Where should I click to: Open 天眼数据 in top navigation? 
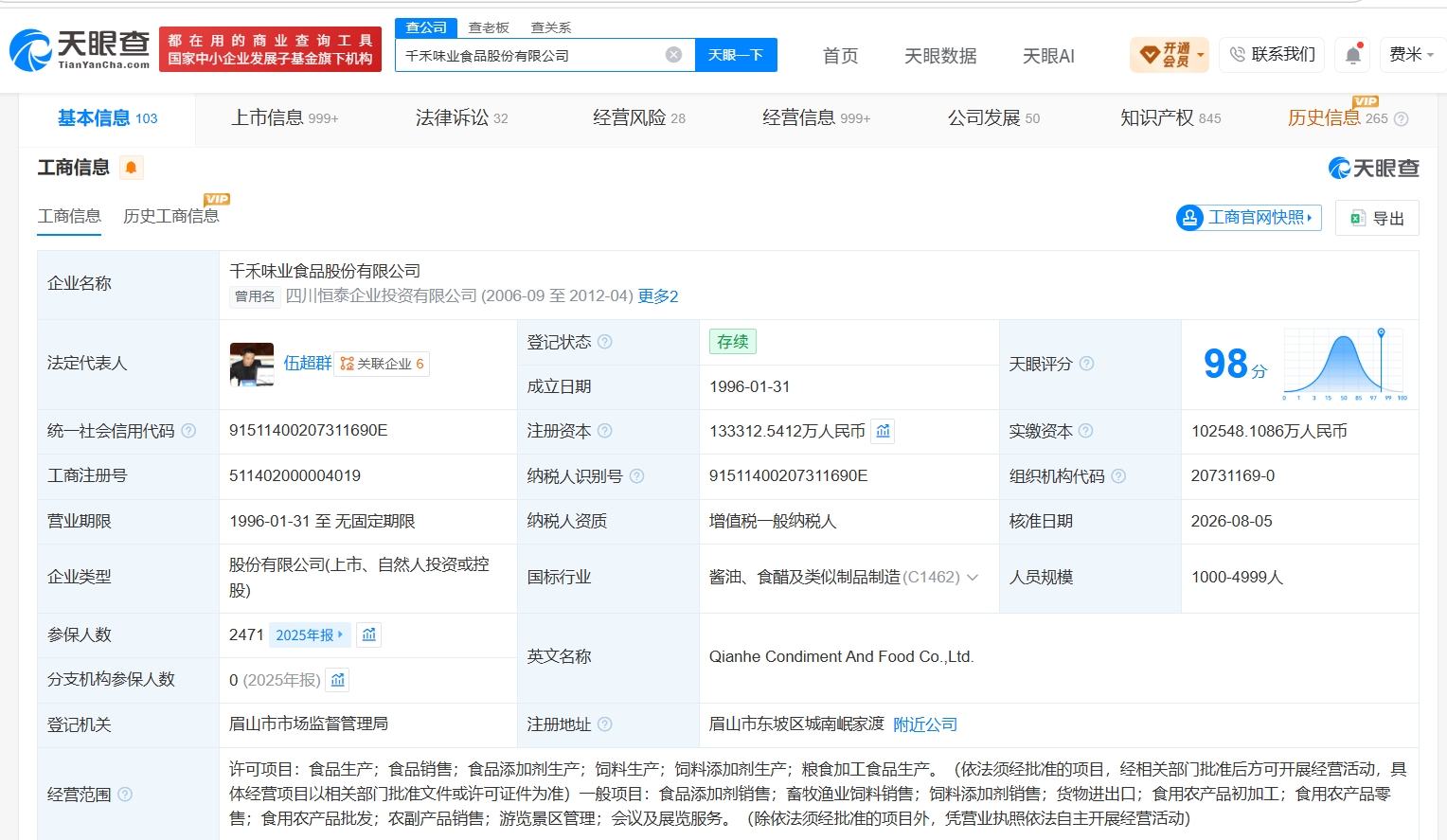tap(940, 56)
